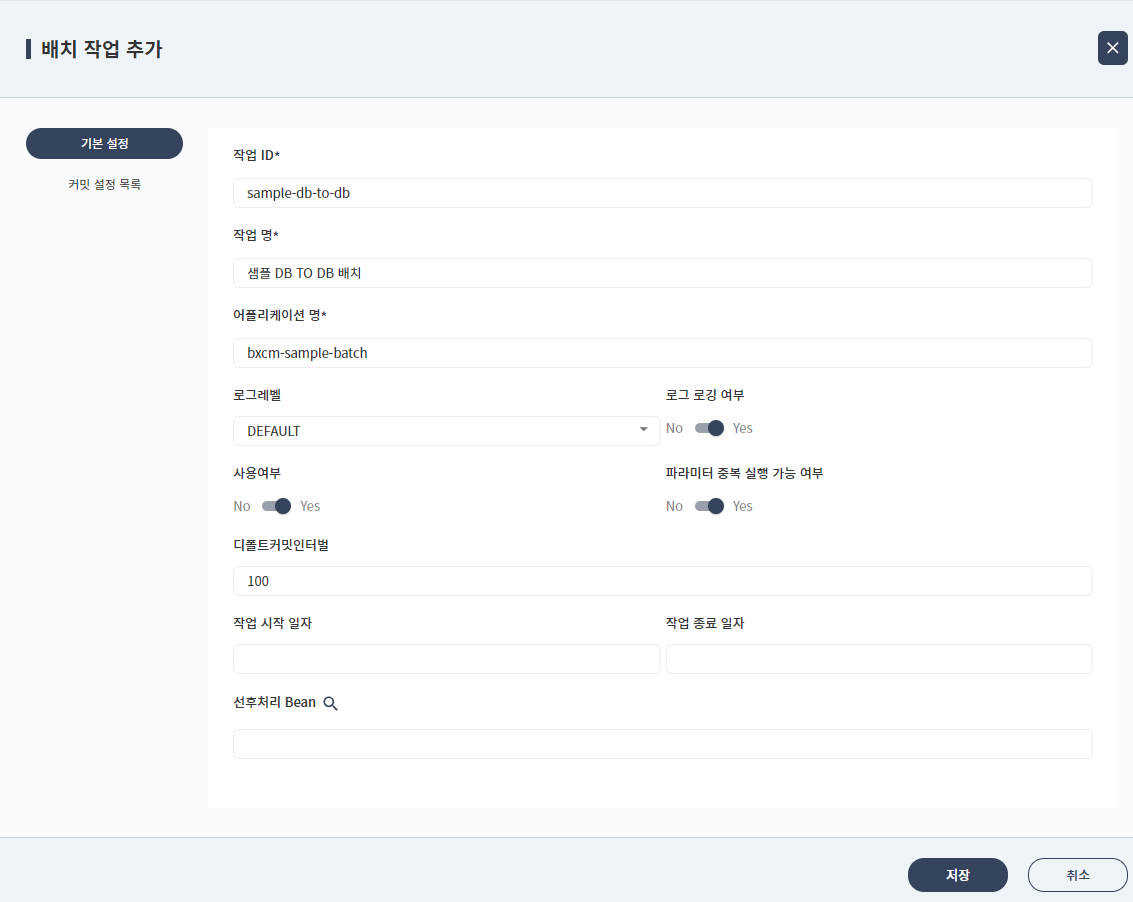Open the 커밋 설정 목록 tab
The image size is (1133, 902).
pos(104,185)
